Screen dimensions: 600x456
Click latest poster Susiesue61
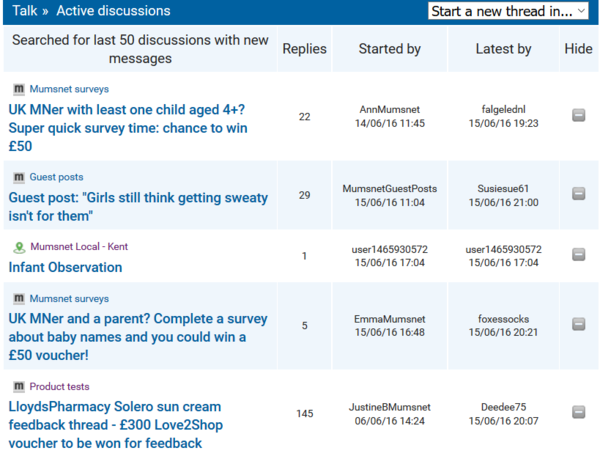[x=503, y=189]
